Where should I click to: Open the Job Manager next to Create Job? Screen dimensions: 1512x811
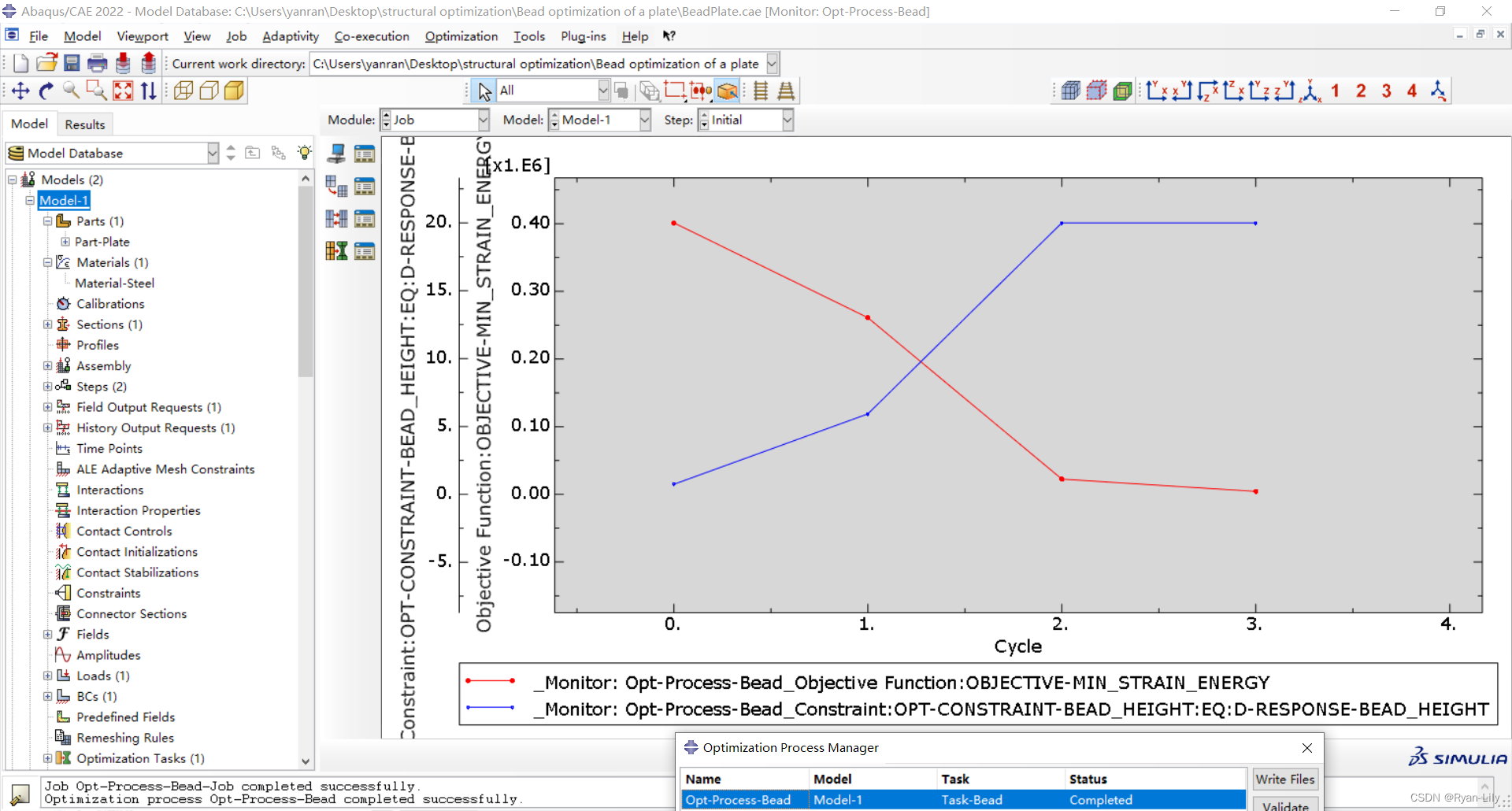364,154
